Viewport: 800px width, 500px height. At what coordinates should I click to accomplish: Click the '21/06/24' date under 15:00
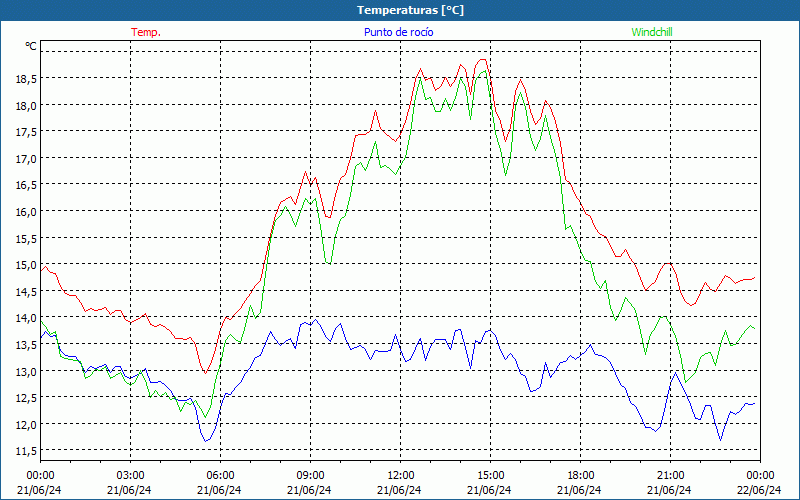click(489, 490)
